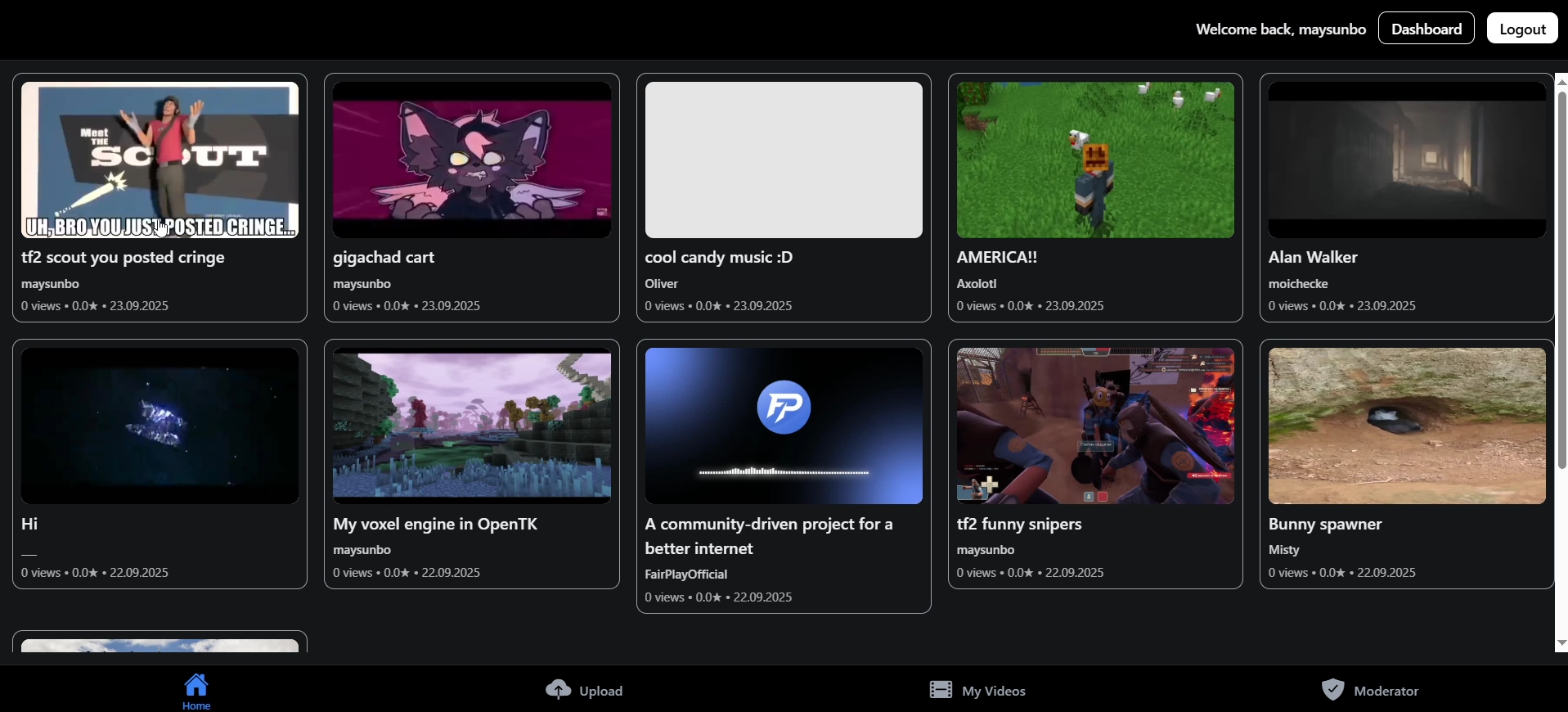Play the Alan Walker video thumbnail
1568x712 pixels.
tap(1407, 160)
